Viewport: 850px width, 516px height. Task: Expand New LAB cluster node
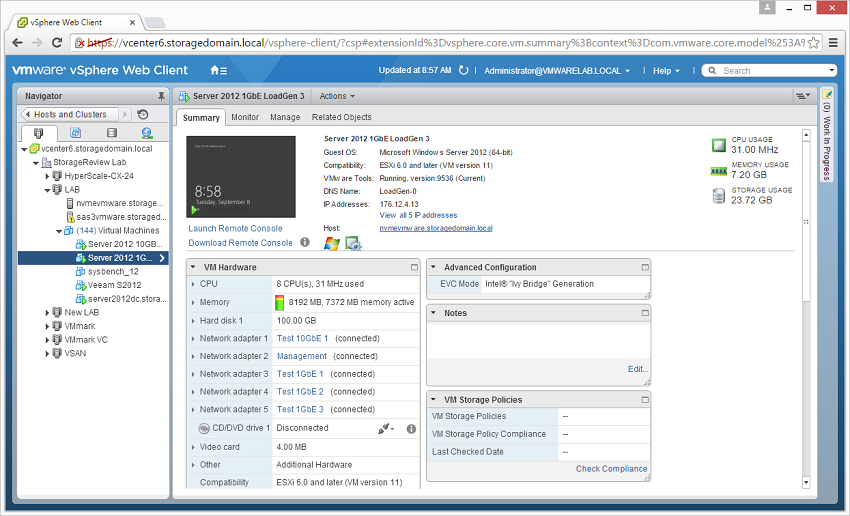[x=47, y=313]
